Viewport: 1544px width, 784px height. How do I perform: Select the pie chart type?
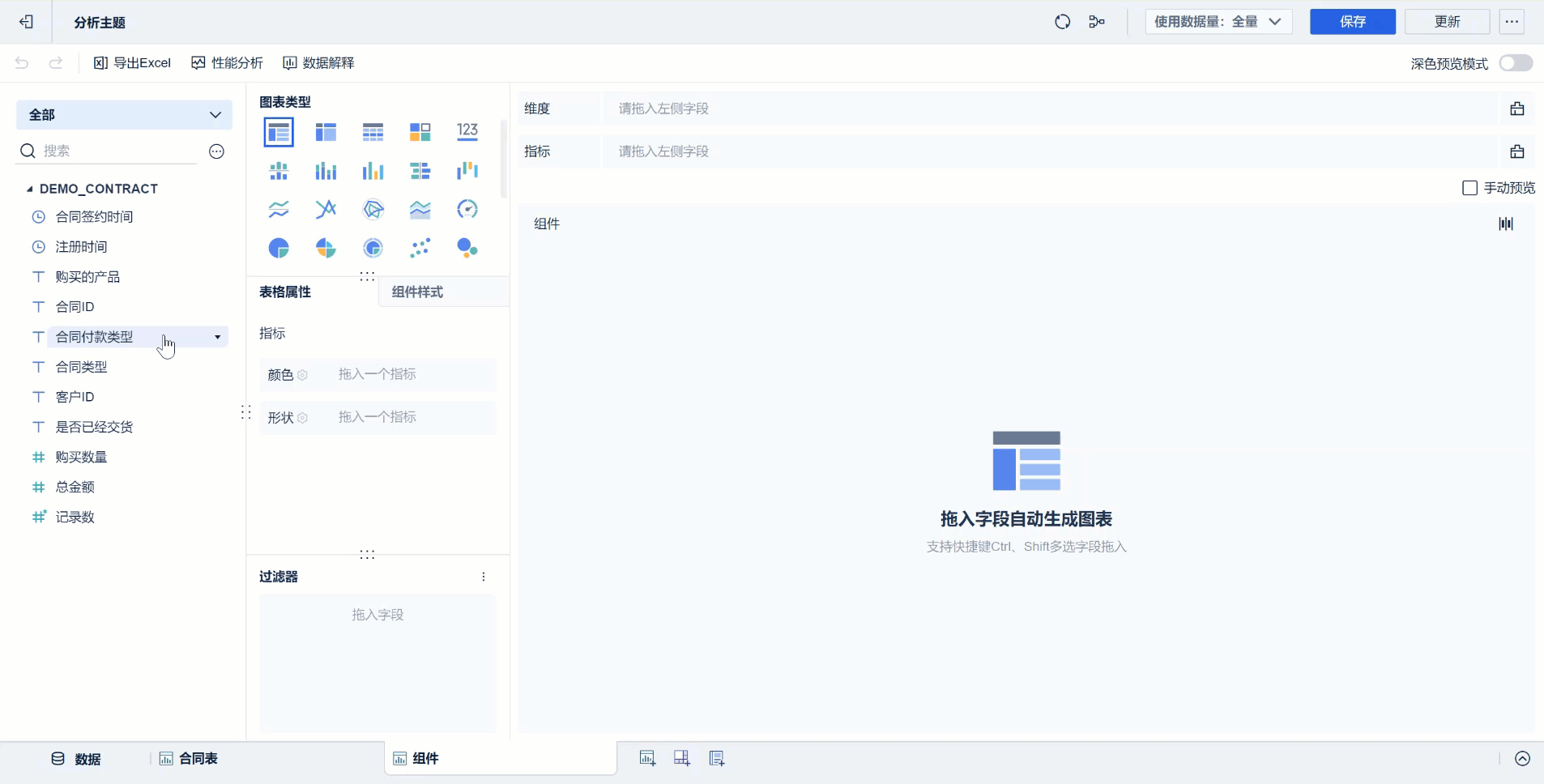[279, 248]
